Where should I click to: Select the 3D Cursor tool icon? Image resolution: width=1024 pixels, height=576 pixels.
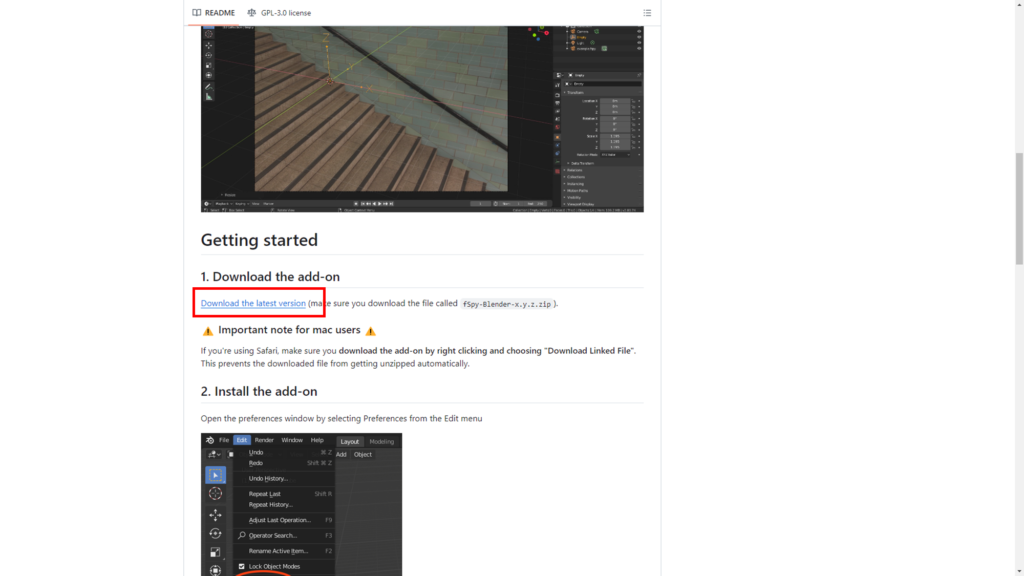[x=215, y=494]
